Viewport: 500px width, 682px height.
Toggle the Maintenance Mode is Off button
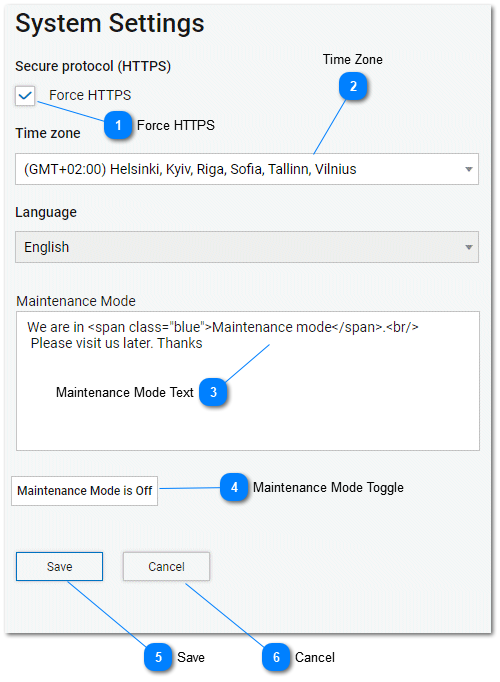[x=84, y=491]
